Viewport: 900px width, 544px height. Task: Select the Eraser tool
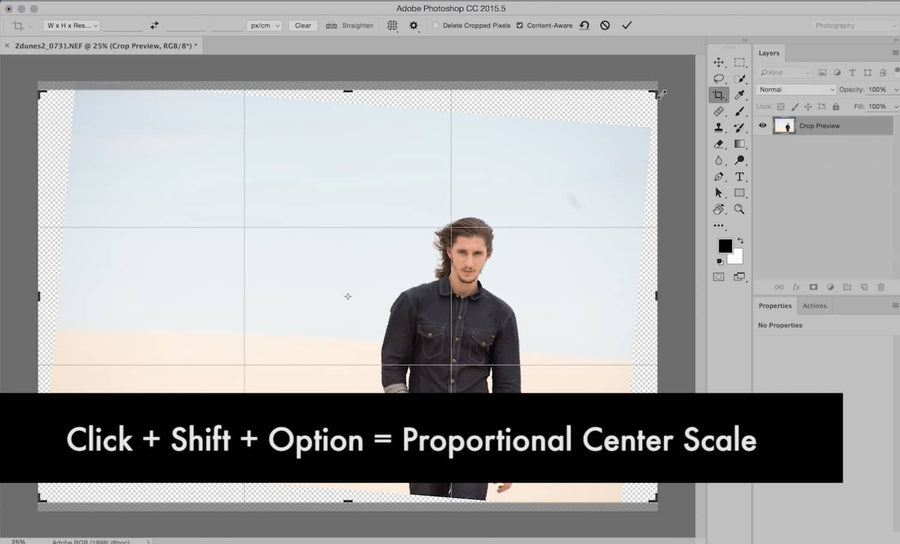point(718,144)
